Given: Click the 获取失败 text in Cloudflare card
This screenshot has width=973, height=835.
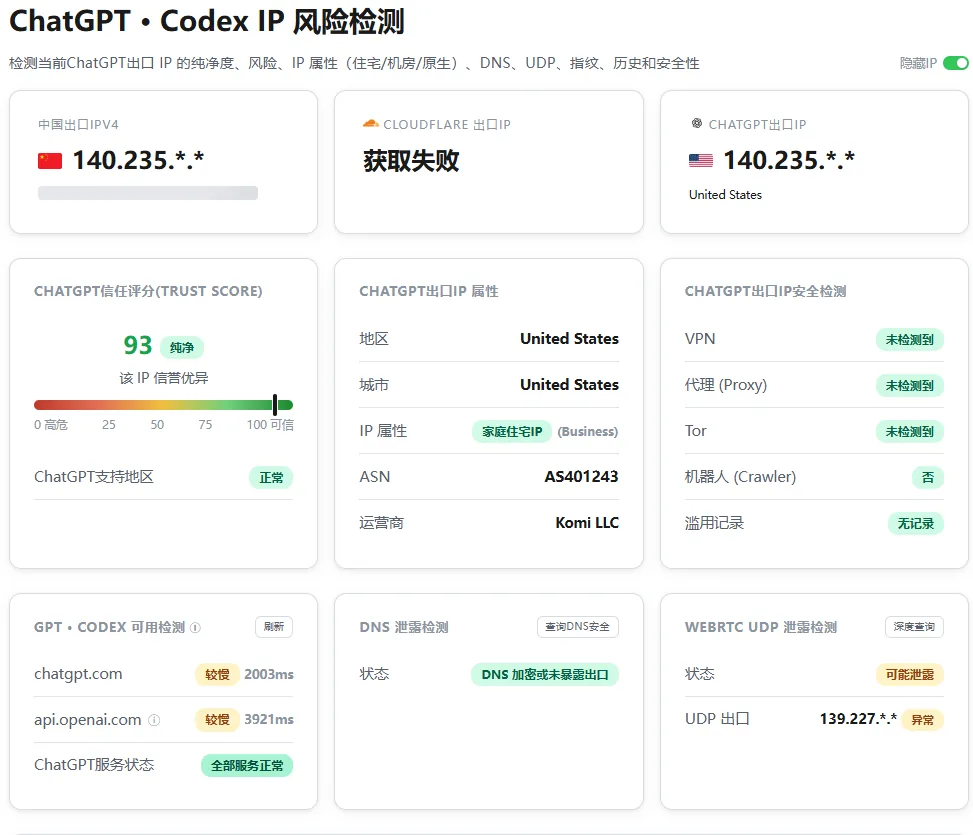Looking at the screenshot, I should point(411,161).
